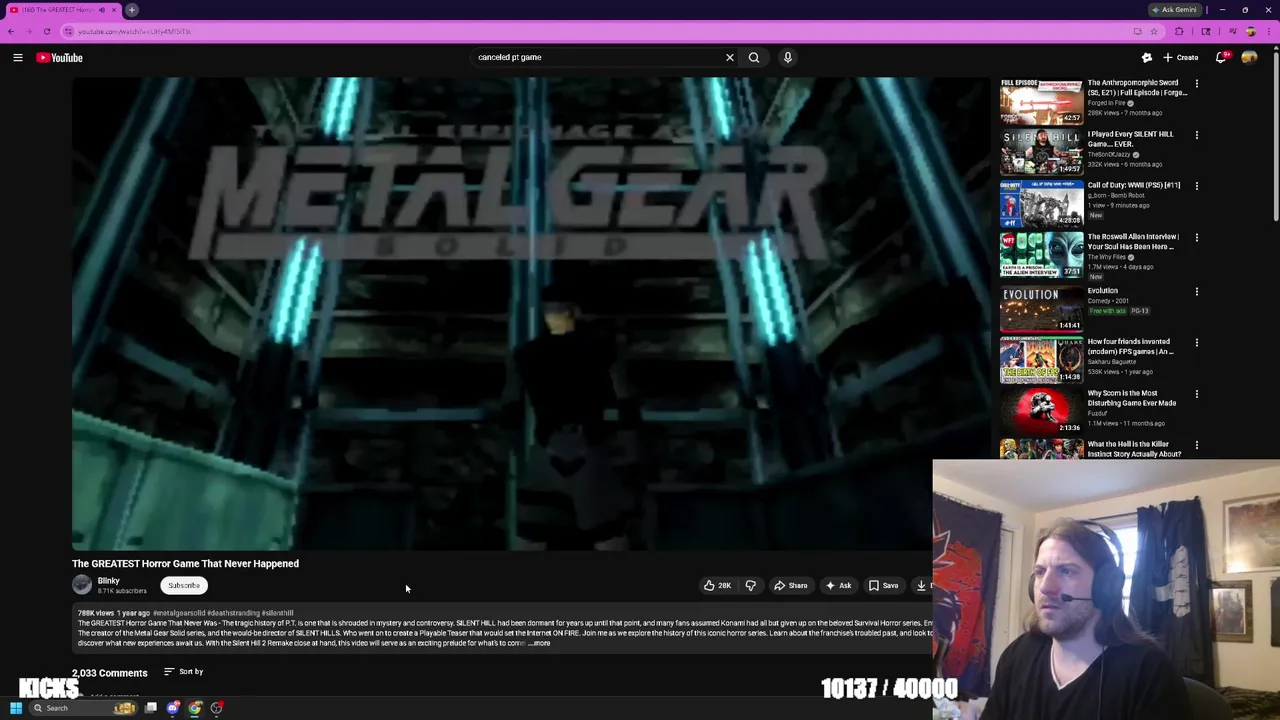Open options for Scorn video
The height and width of the screenshot is (720, 1280).
click(x=1197, y=394)
